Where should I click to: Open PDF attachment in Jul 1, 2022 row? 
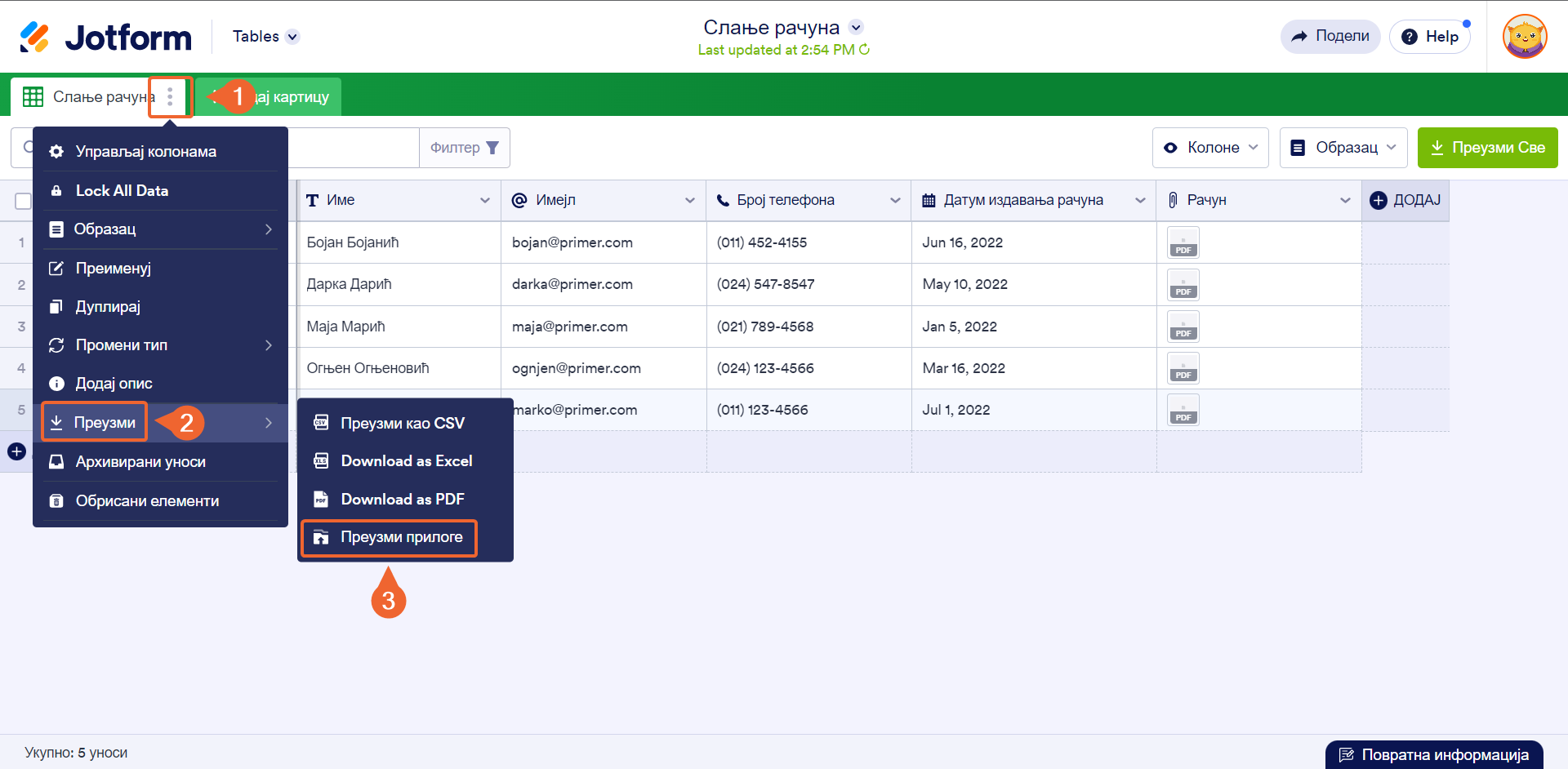coord(1183,410)
